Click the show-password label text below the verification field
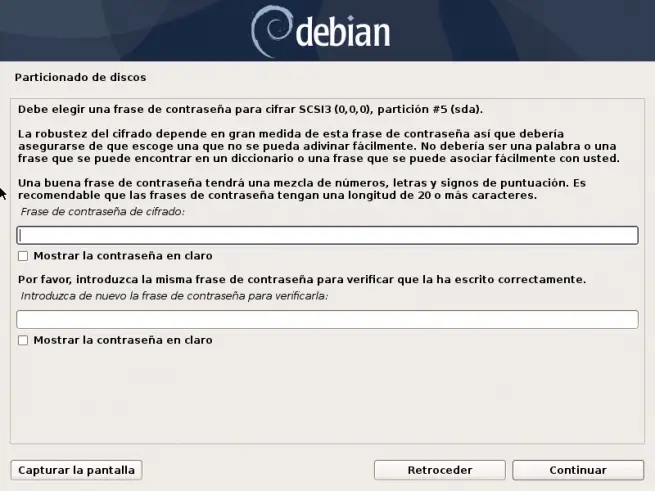The image size is (655, 491). (123, 340)
